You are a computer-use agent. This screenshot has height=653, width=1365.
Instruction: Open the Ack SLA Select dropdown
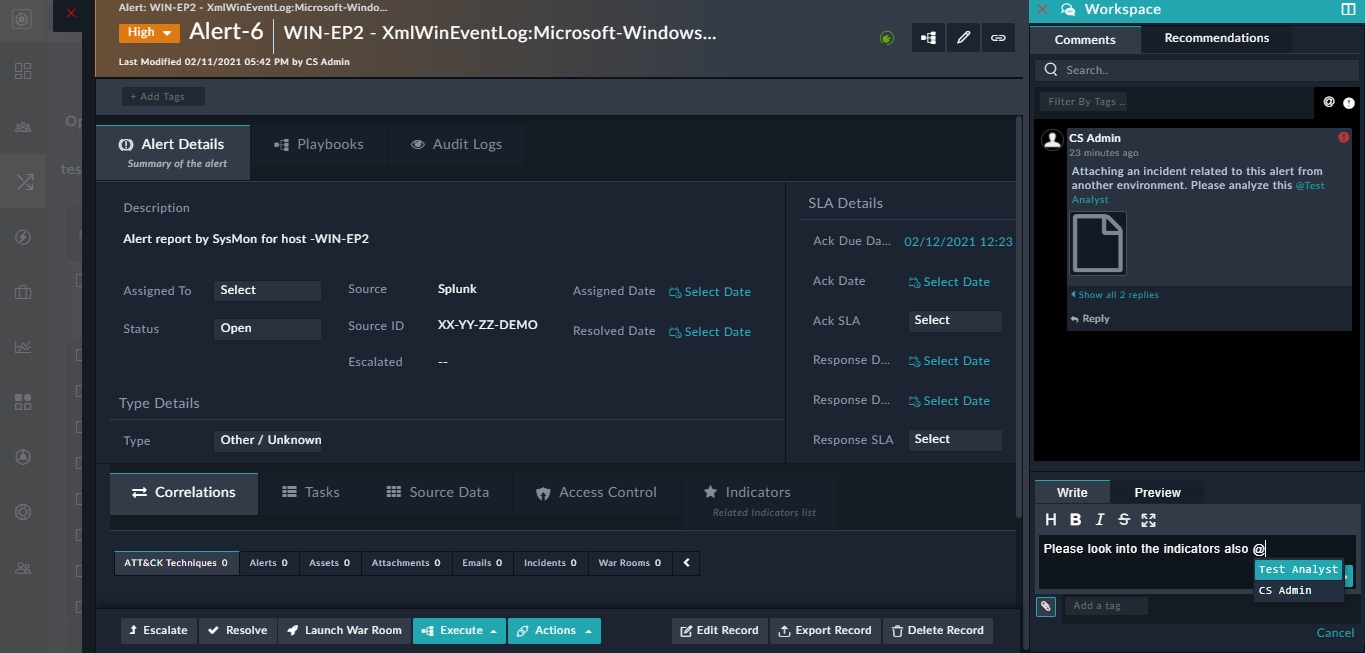point(954,320)
